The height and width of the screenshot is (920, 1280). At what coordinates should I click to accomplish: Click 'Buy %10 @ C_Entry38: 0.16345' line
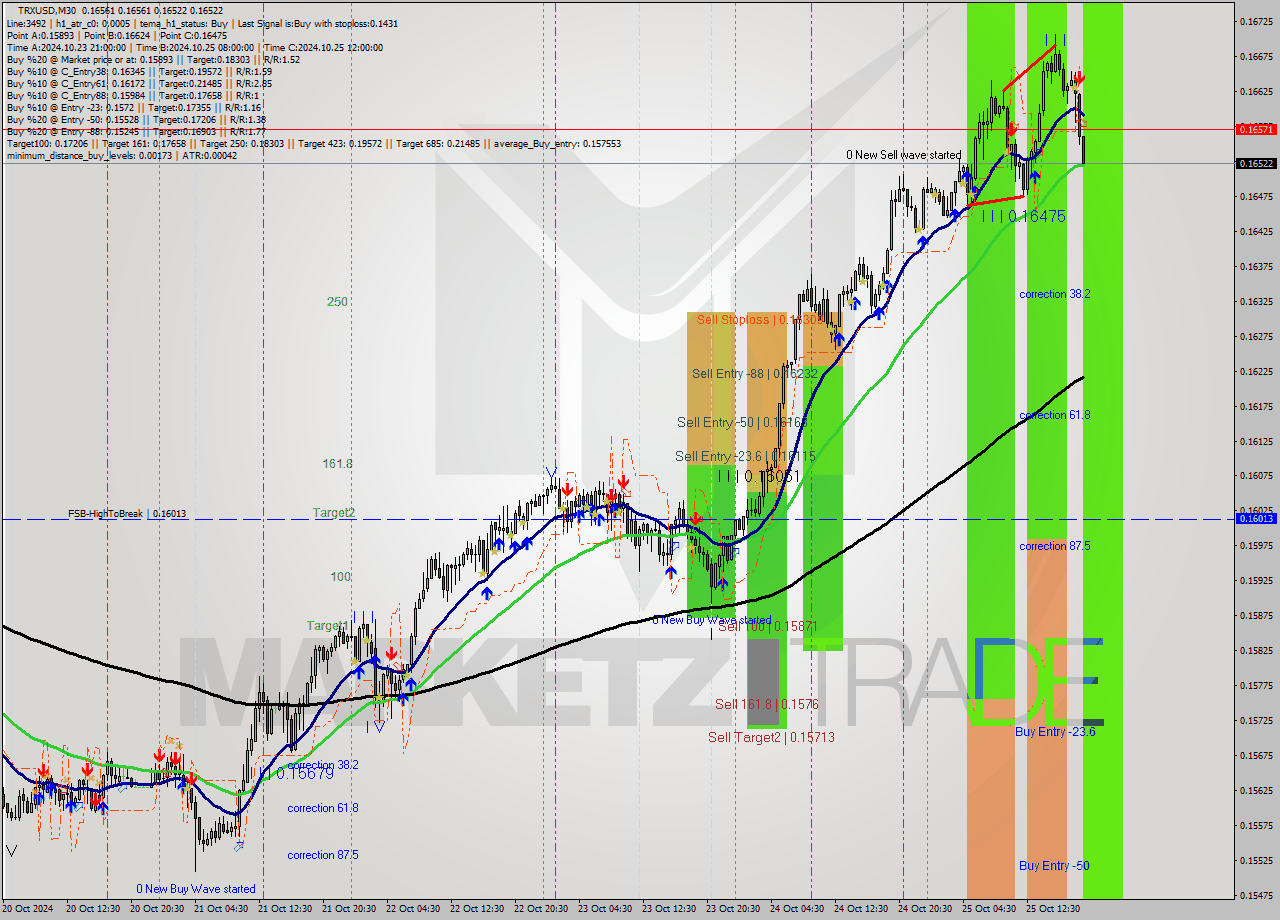pos(138,72)
